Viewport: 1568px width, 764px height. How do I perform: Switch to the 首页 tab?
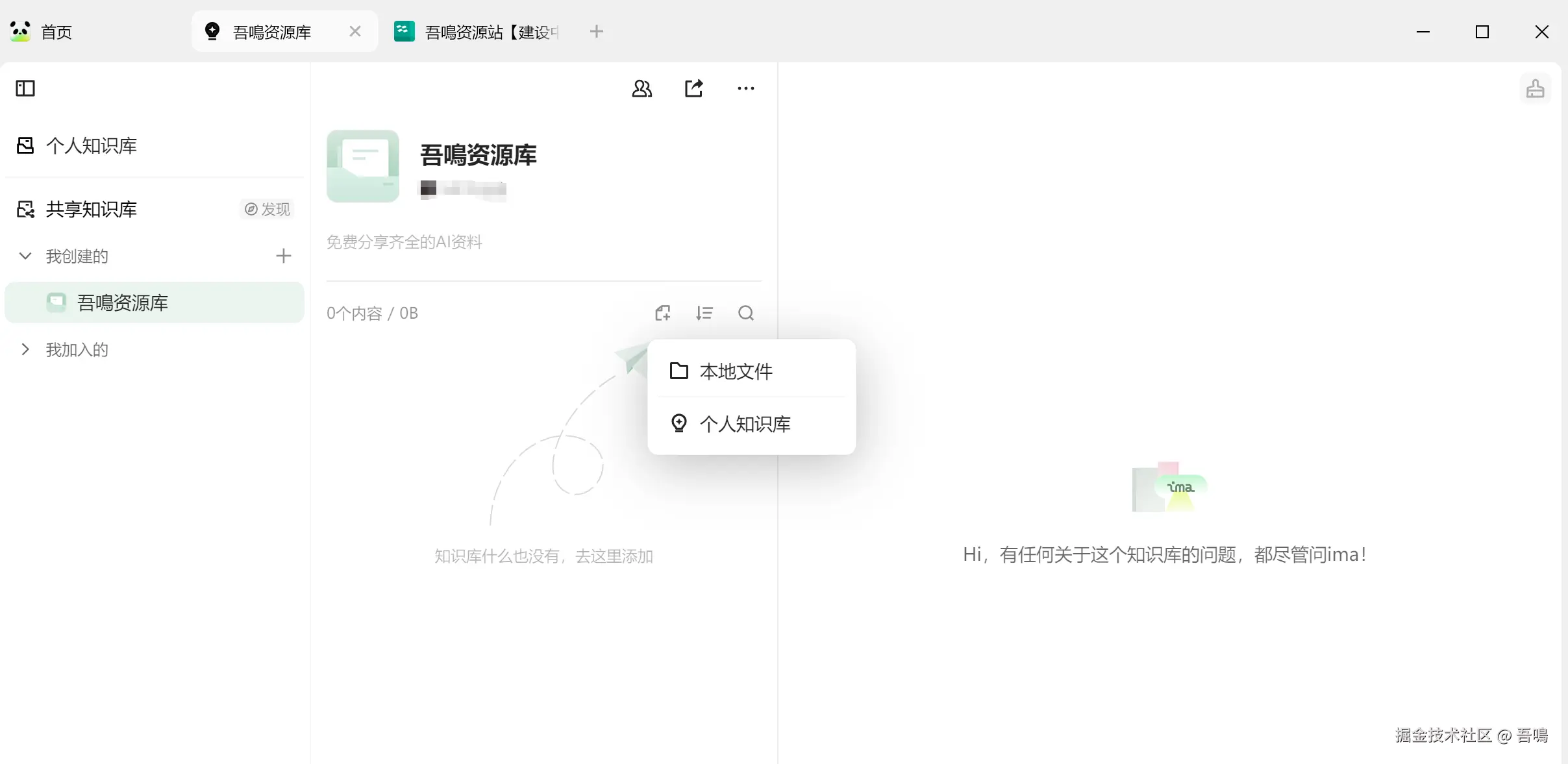point(56,32)
